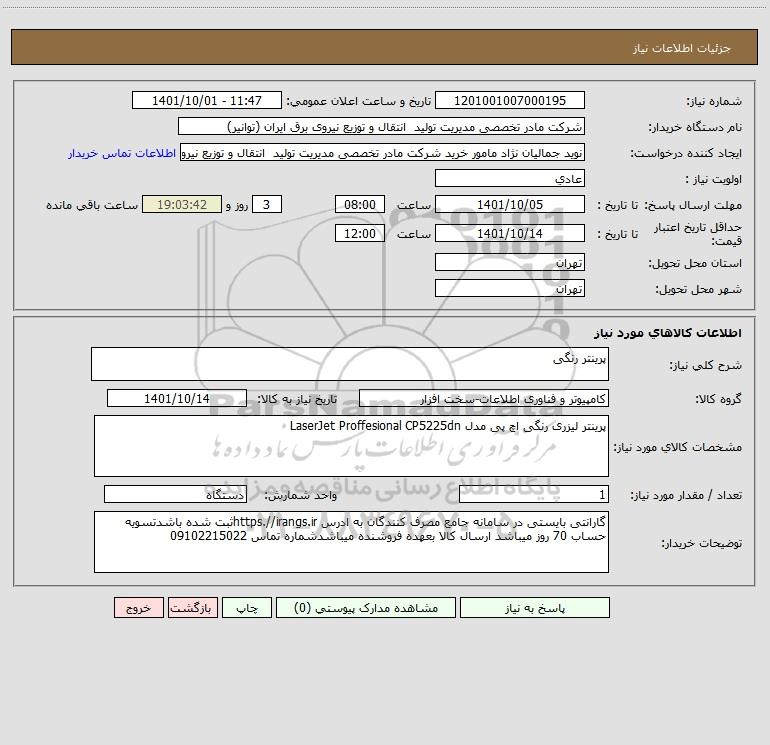Screen dimensions: 770x745
Task: Click the label 'تاریخ و ساعت اعلان عمومی:'
Action: [x=359, y=102]
